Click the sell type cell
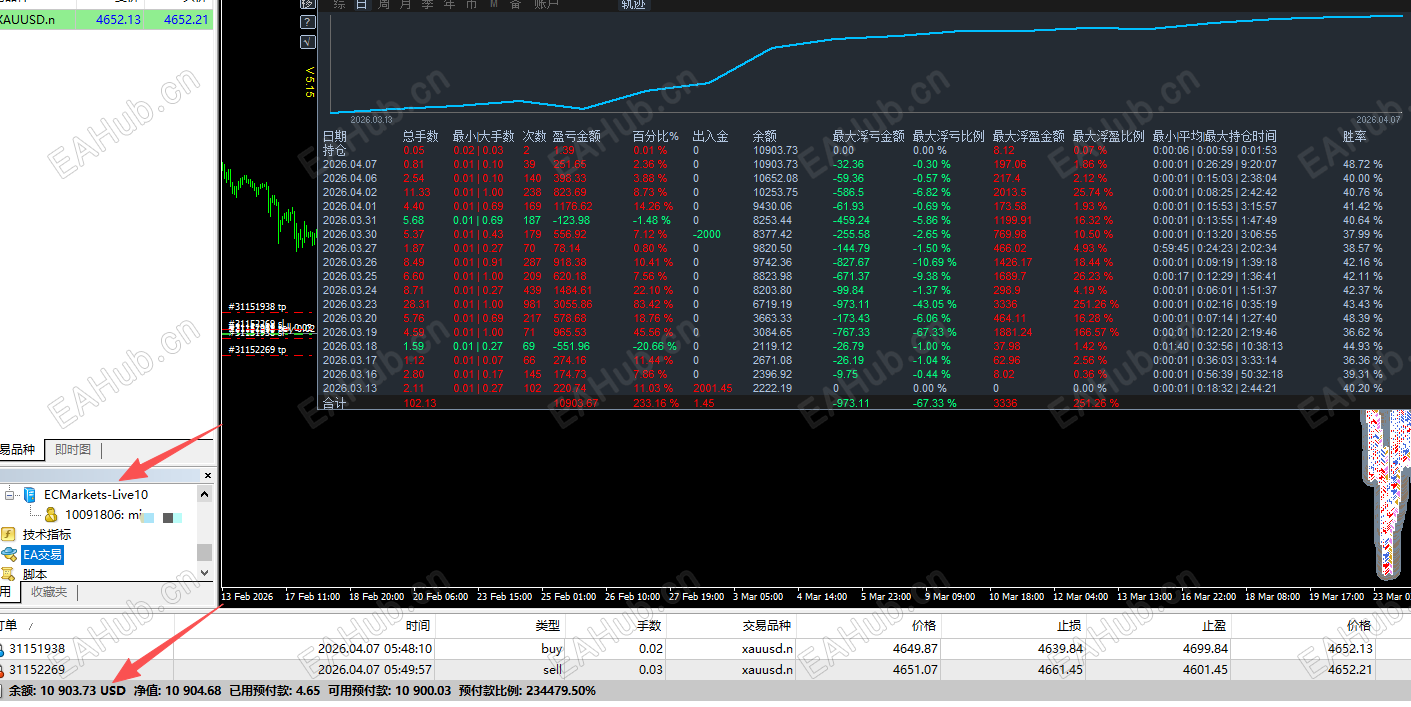This screenshot has width=1411, height=707. pos(552,670)
